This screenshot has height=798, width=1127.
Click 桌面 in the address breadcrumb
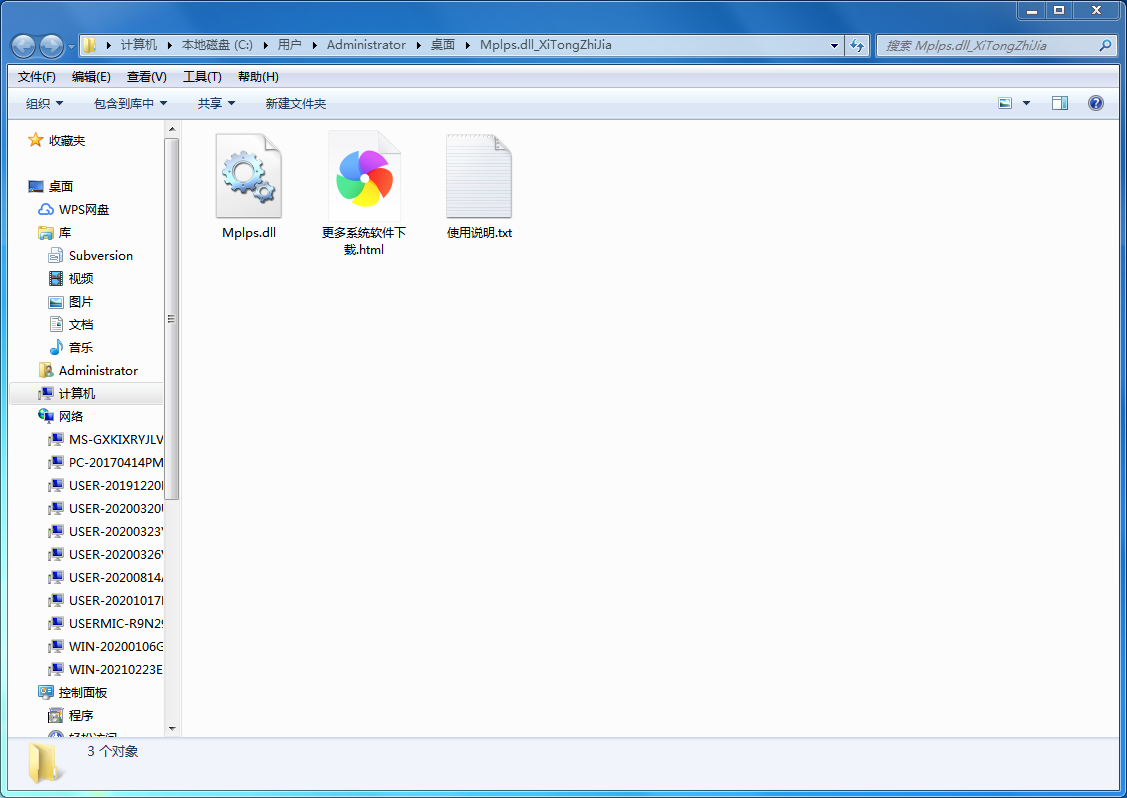click(x=443, y=45)
